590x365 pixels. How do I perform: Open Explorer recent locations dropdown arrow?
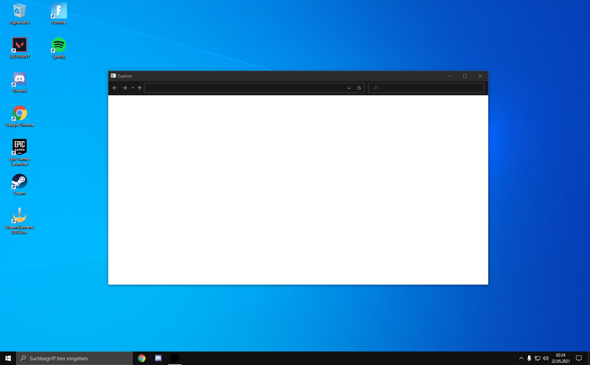[132, 88]
